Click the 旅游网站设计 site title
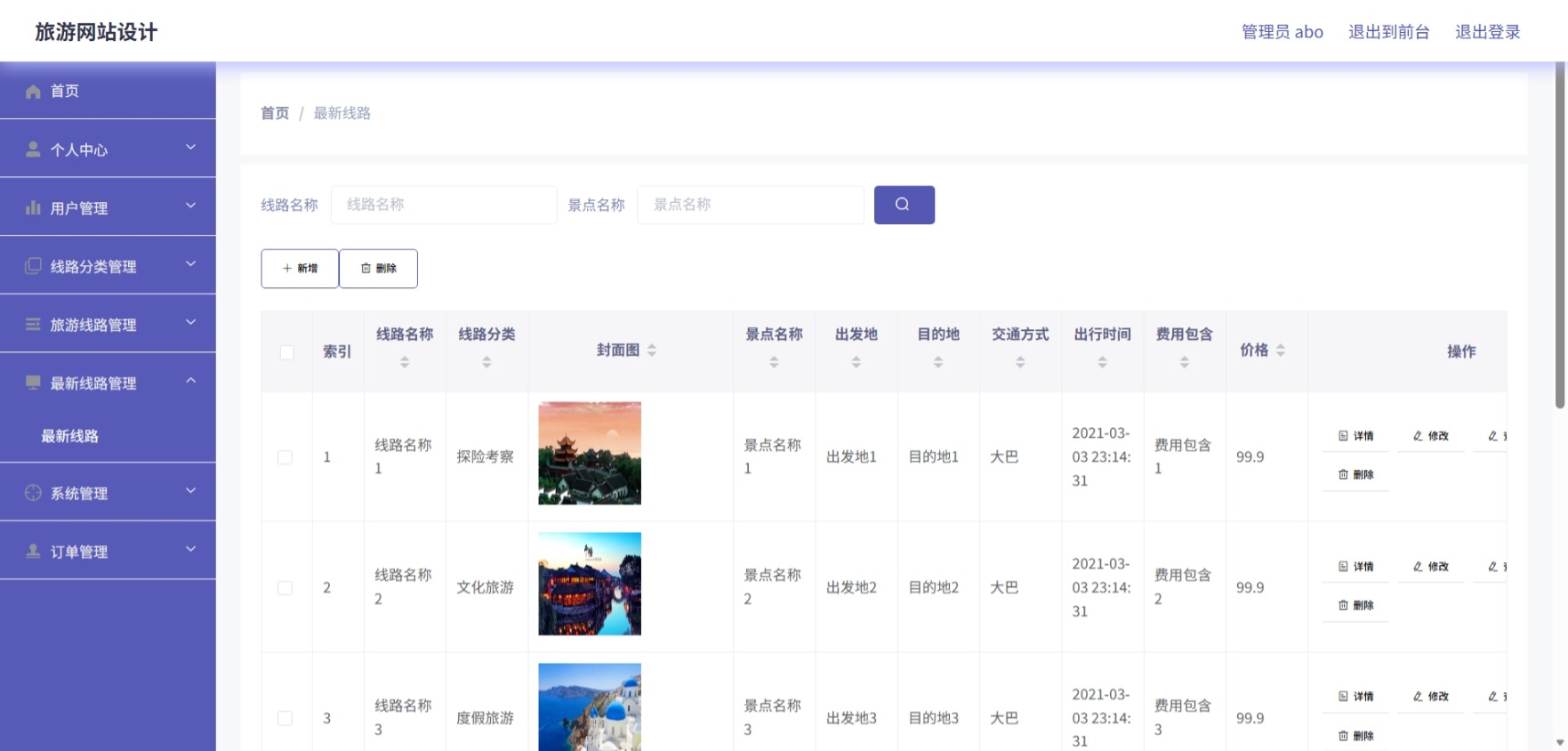This screenshot has width=1568, height=751. click(96, 32)
